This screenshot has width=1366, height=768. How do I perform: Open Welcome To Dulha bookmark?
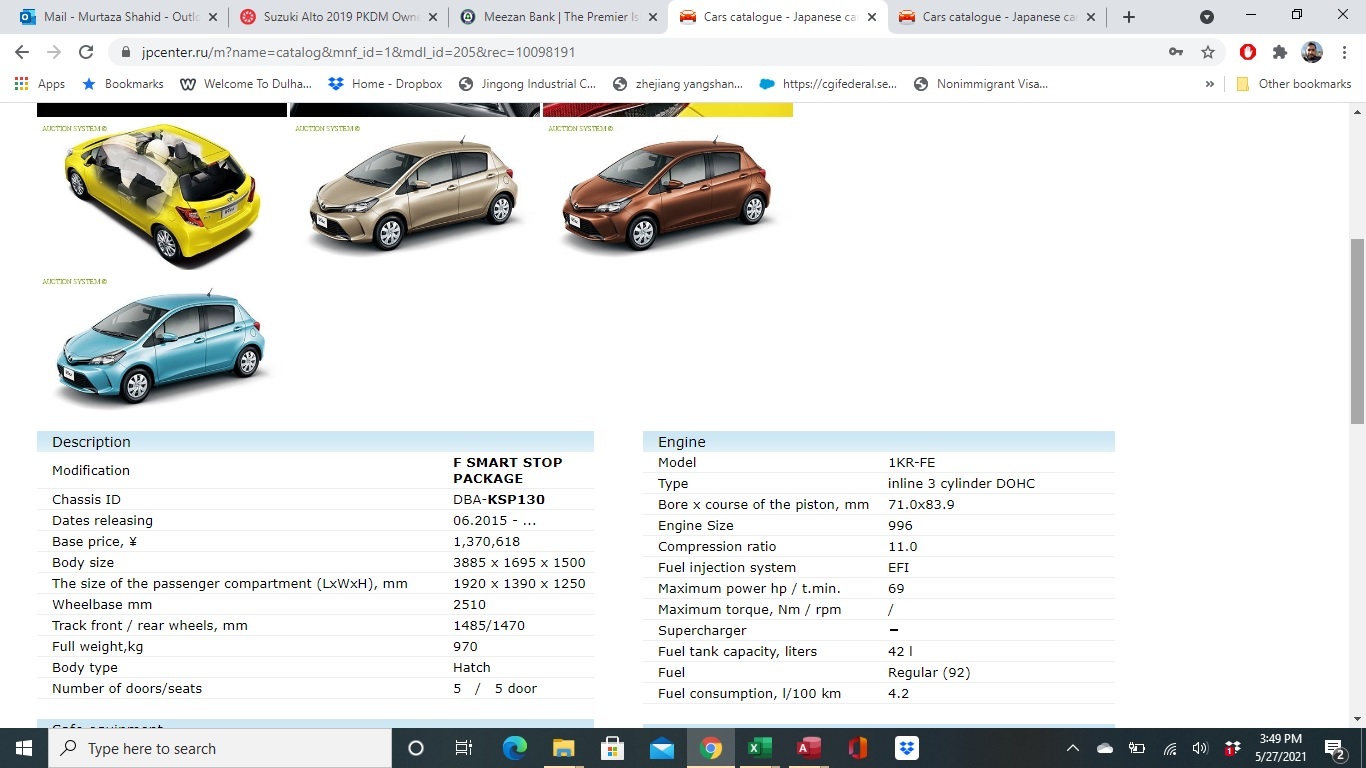[246, 84]
